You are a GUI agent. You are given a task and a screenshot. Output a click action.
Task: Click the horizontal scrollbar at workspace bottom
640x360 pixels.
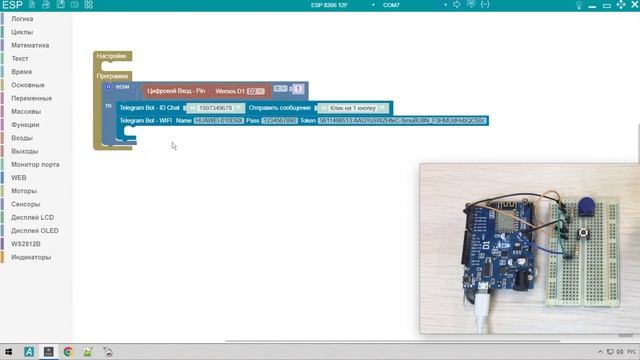[392, 341]
